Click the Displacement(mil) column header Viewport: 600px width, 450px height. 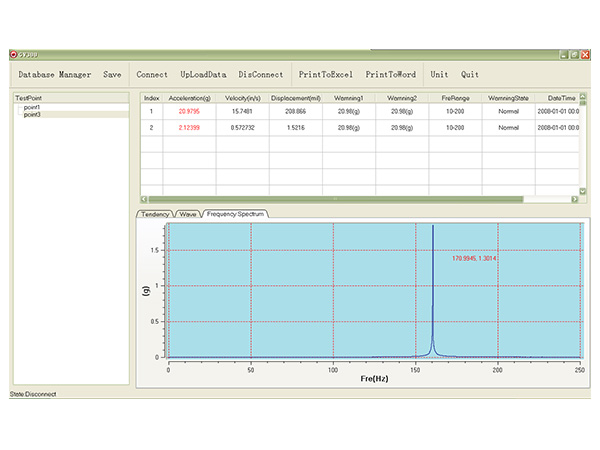point(296,98)
